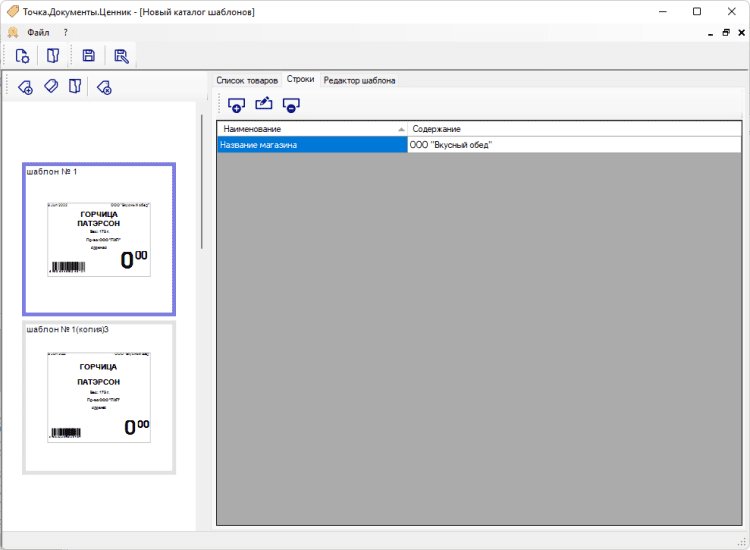Close the inner catalog document
This screenshot has height=550, width=750.
(x=741, y=33)
